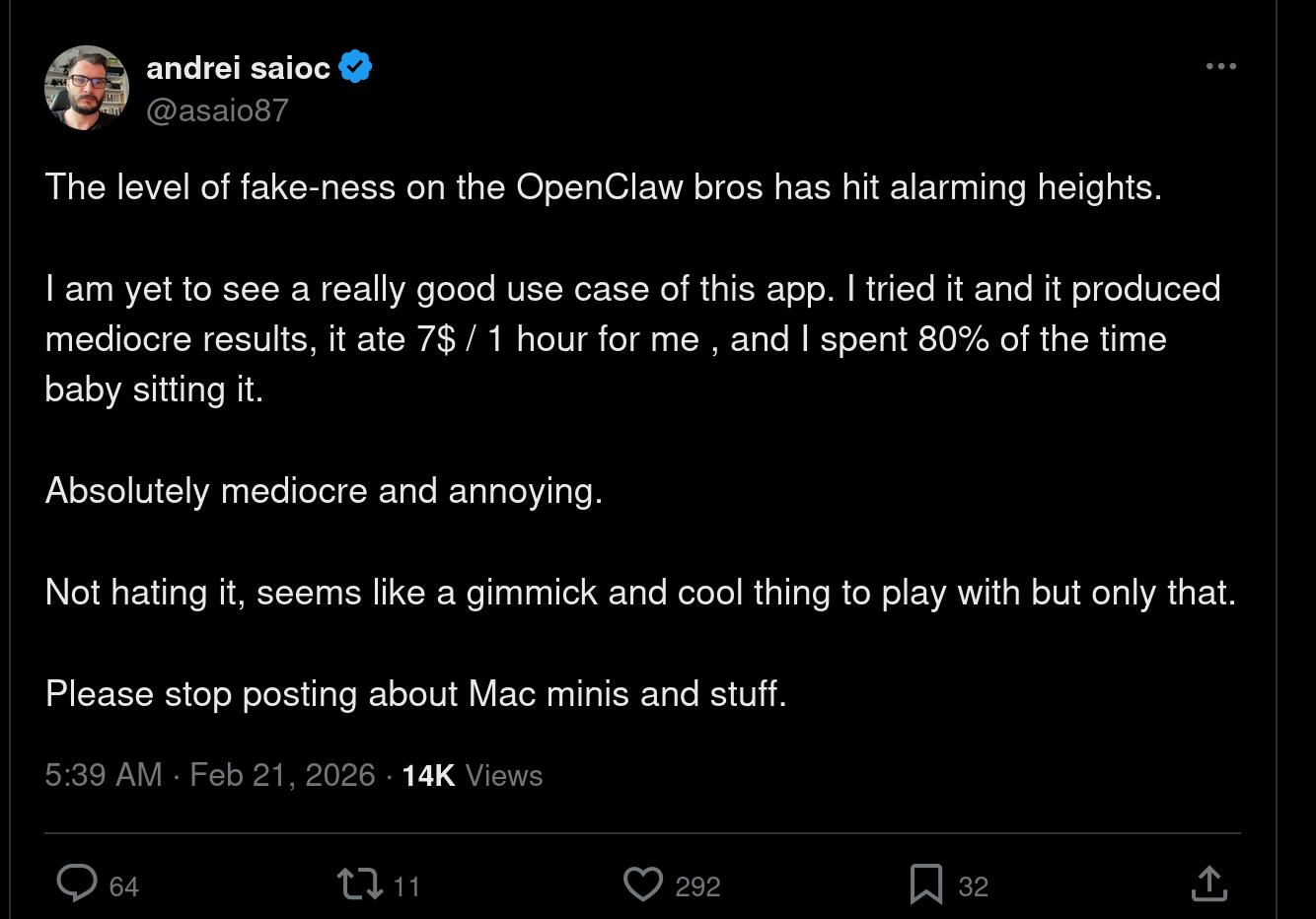Click the 32 bookmarks count

tap(973, 886)
